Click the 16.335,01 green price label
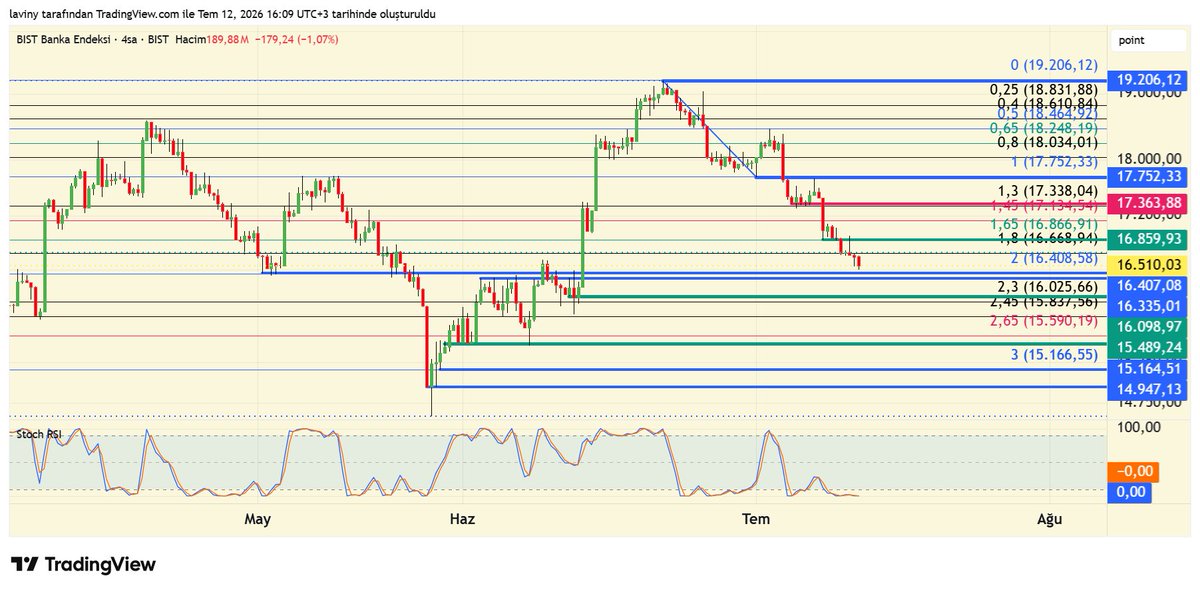Image resolution: width=1200 pixels, height=592 pixels. pos(1149,306)
